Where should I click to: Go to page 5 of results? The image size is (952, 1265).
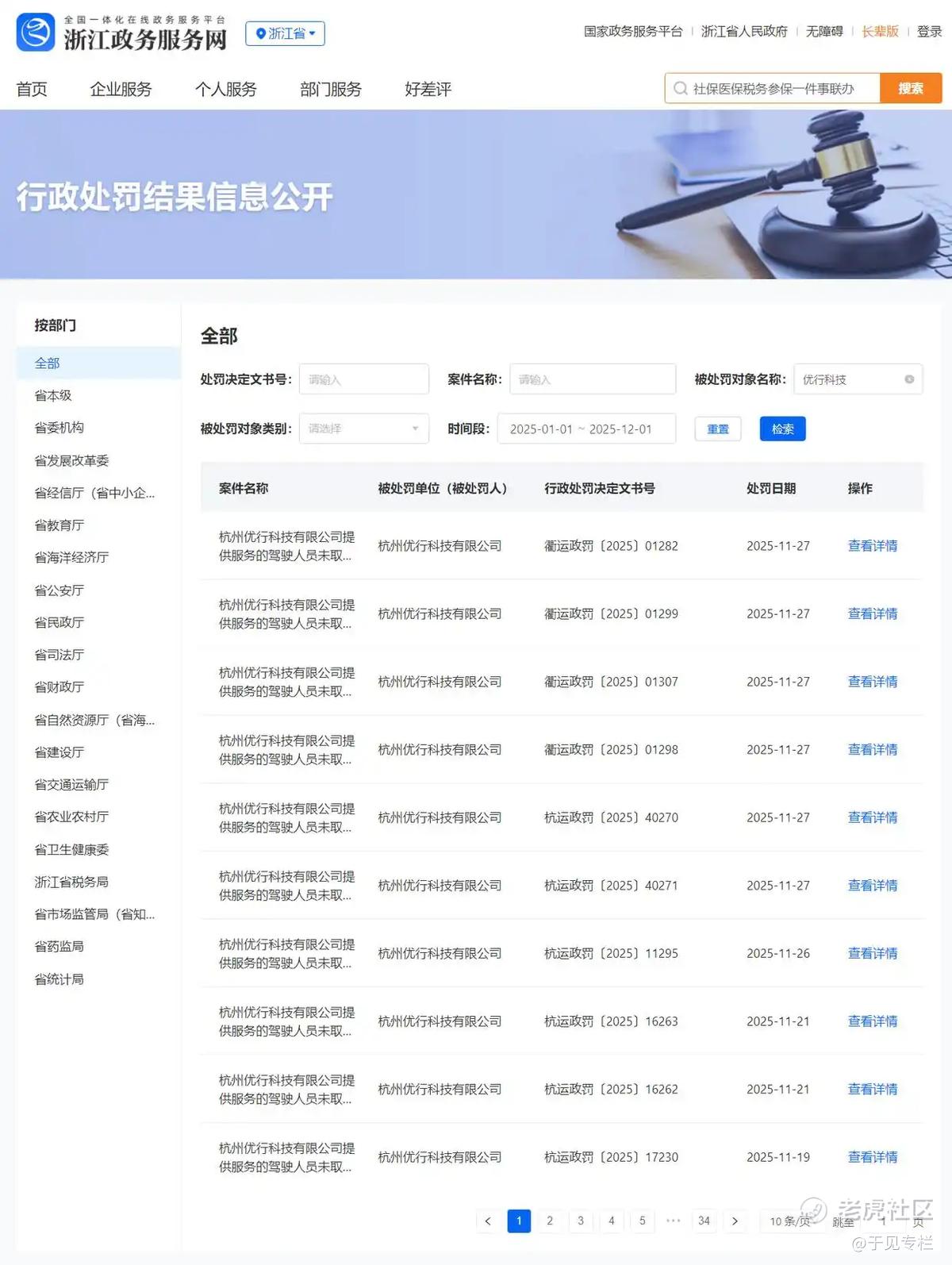(x=643, y=1221)
